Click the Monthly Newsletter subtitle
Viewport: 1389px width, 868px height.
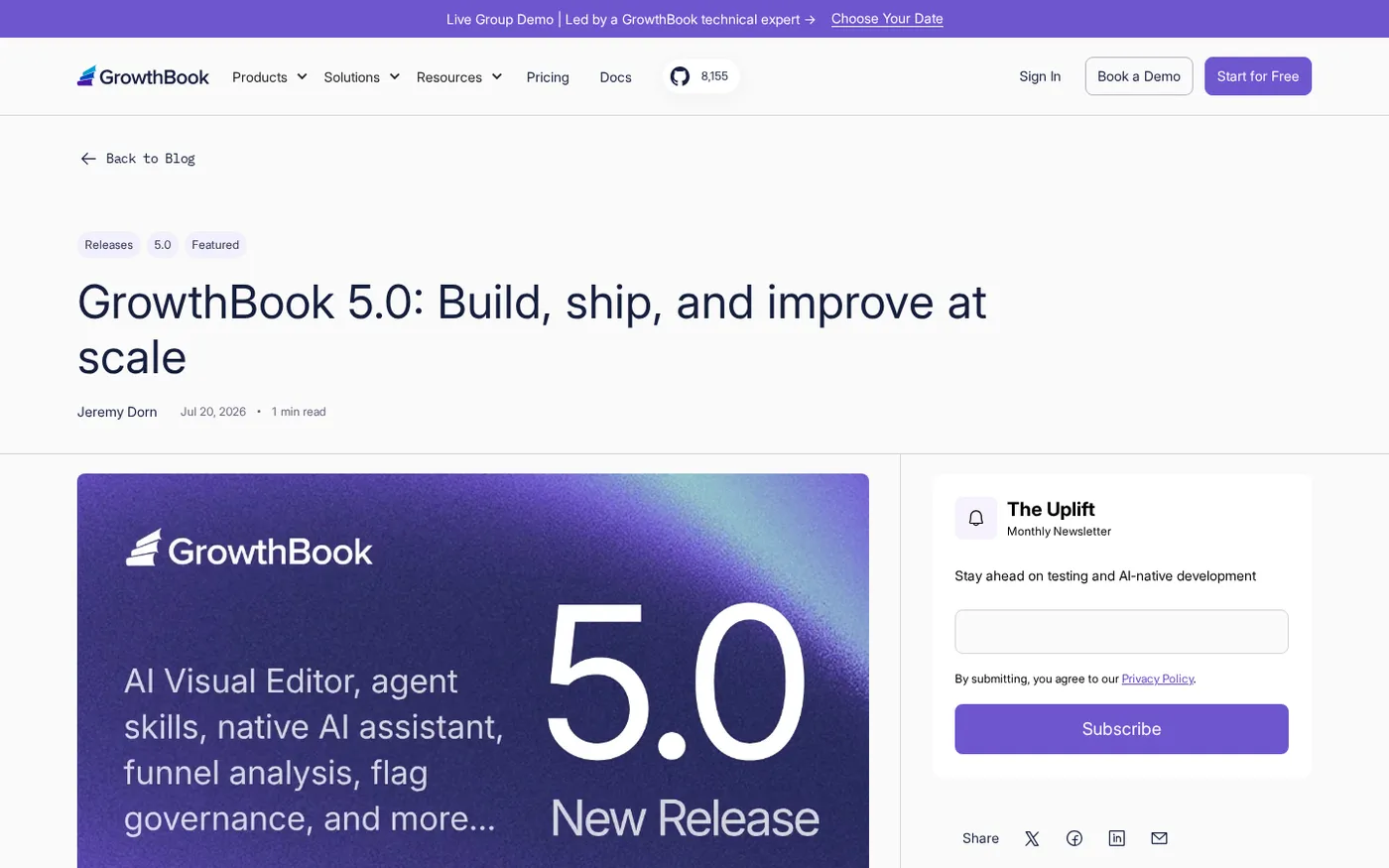pos(1059,532)
